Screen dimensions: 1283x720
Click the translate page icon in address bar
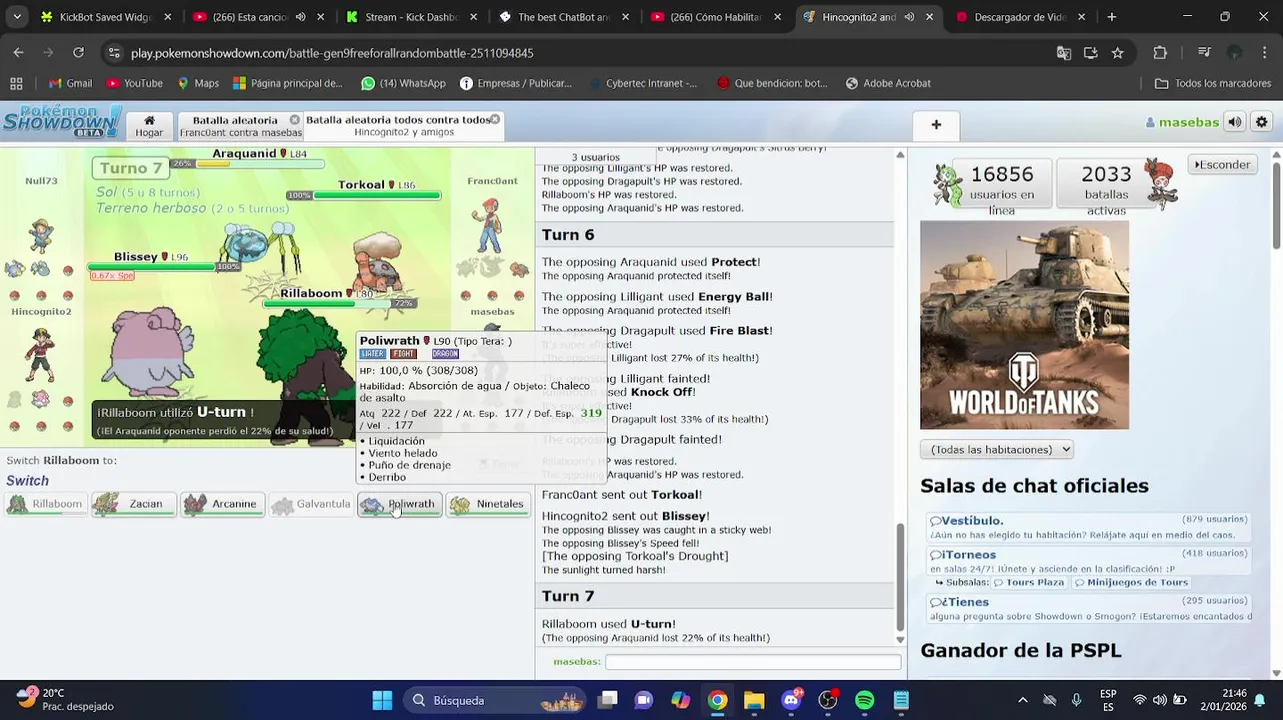[x=1064, y=53]
